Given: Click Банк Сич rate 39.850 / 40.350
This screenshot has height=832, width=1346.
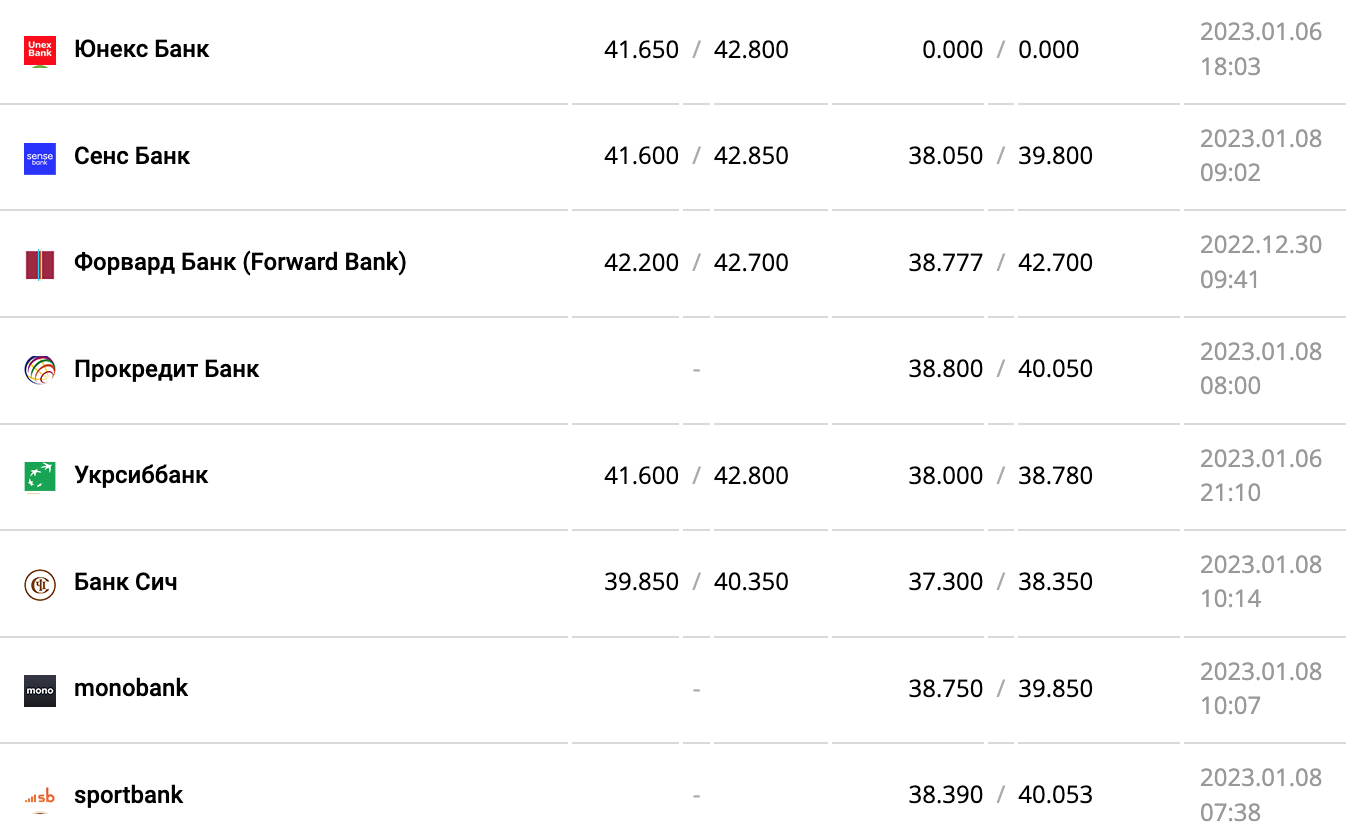Looking at the screenshot, I should coord(696,582).
